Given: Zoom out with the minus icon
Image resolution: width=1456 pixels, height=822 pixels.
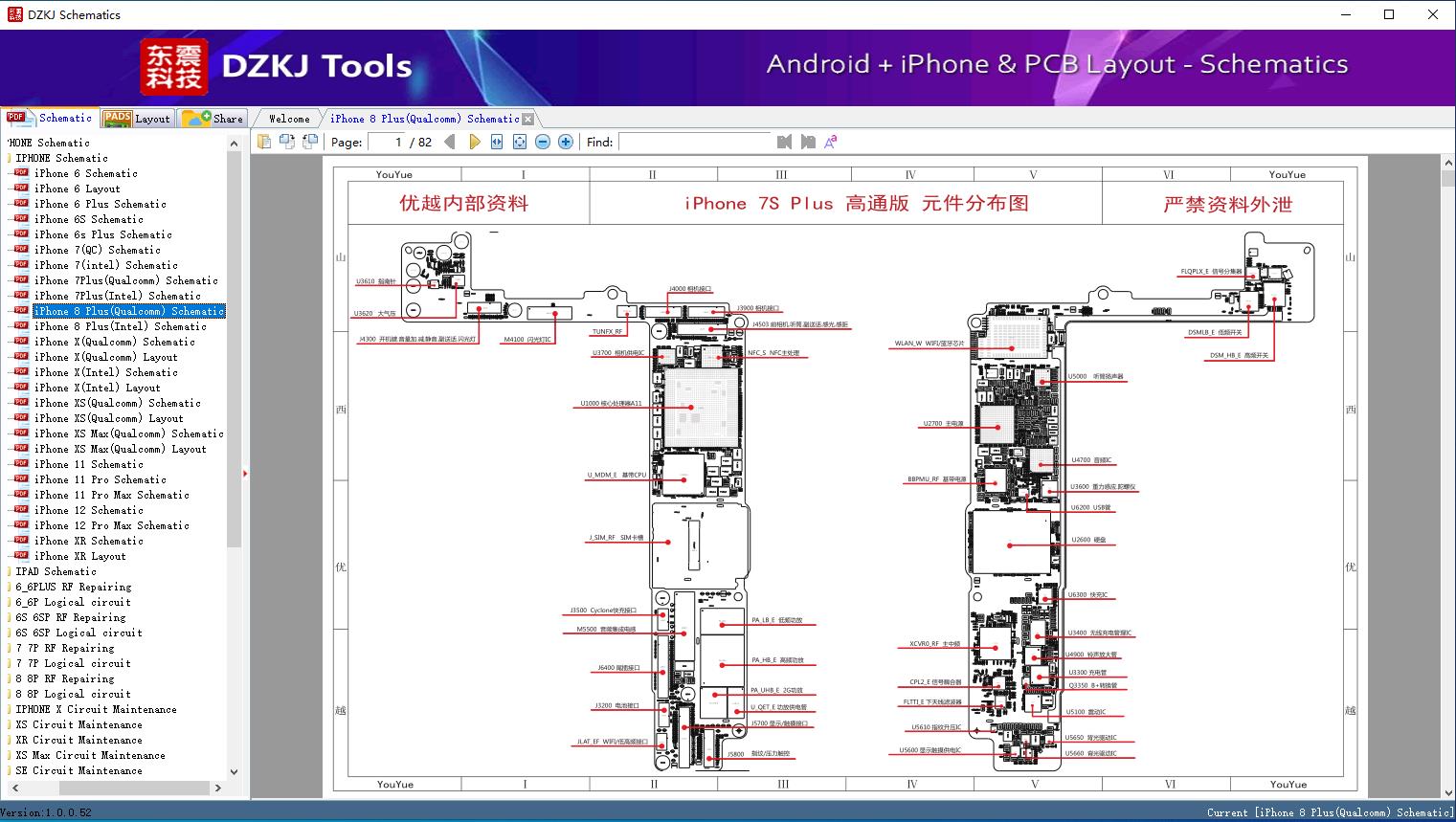Looking at the screenshot, I should tap(543, 142).
